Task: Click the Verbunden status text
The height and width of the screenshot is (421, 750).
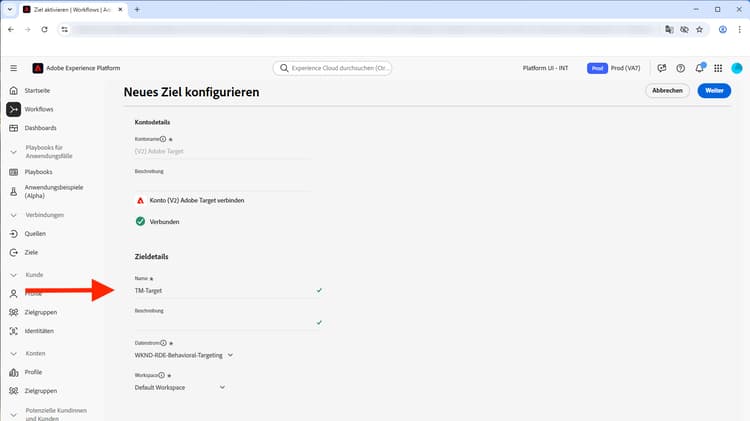Action: coord(165,222)
